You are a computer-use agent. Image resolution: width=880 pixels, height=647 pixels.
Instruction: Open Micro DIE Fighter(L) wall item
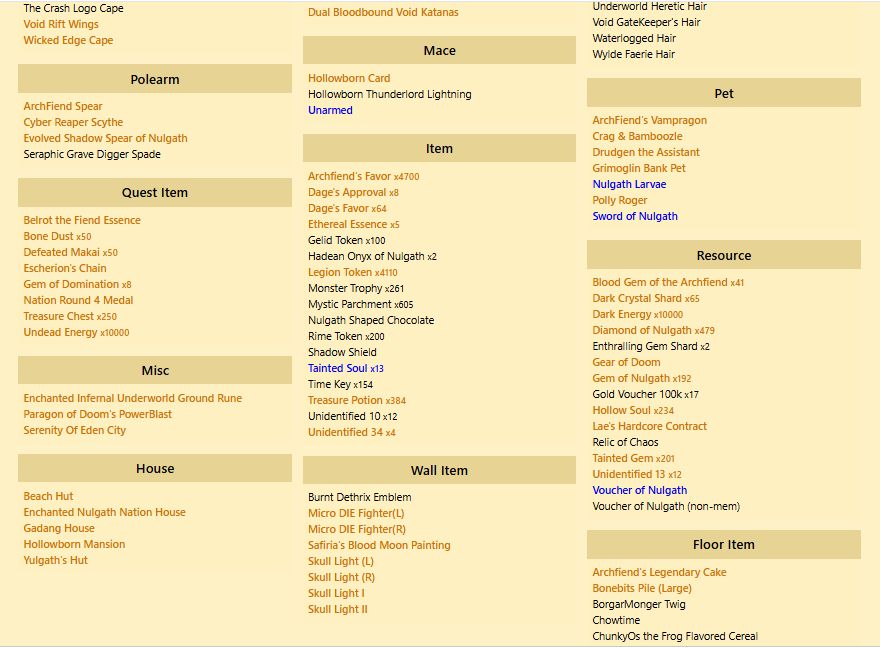coord(356,513)
